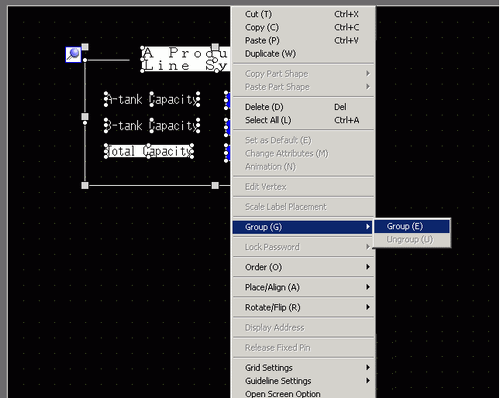Click the magnifier icon on canvas
Image resolution: width=500 pixels, height=398 pixels.
[x=73, y=54]
